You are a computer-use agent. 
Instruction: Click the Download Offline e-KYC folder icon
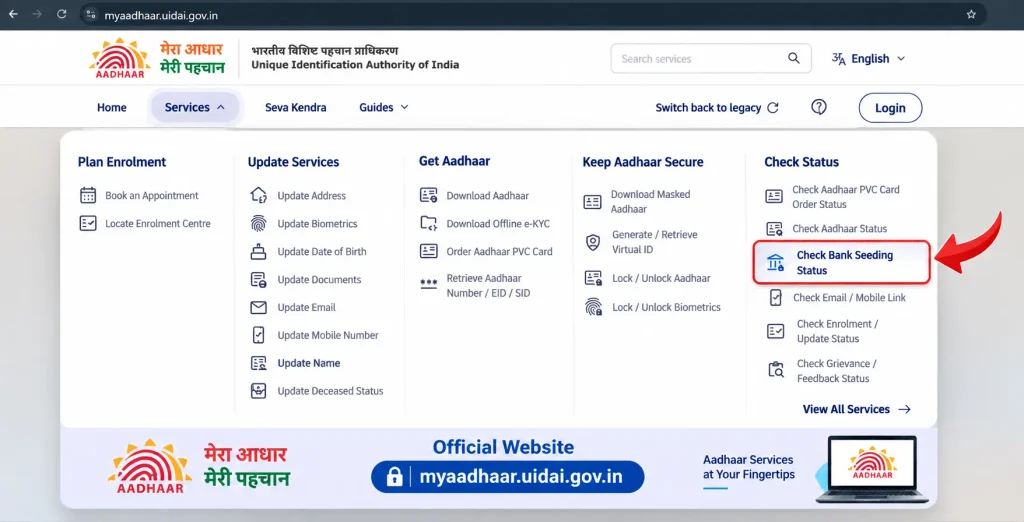428,223
